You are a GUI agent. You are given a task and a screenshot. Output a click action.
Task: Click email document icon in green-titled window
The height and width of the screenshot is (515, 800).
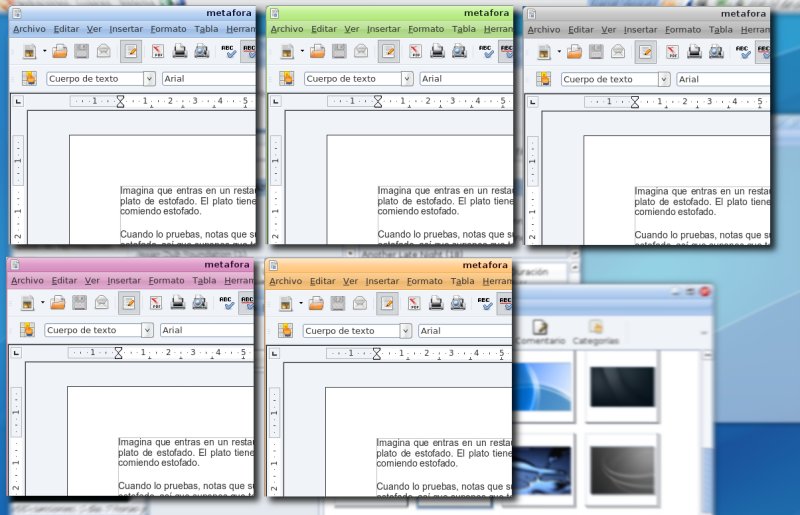pos(361,51)
